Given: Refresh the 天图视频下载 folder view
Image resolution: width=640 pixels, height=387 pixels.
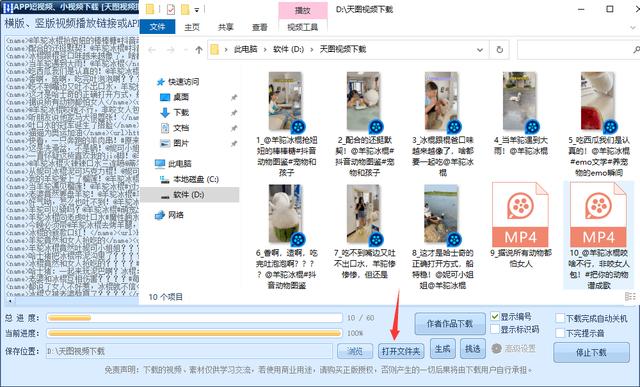Looking at the screenshot, I should tap(499, 49).
